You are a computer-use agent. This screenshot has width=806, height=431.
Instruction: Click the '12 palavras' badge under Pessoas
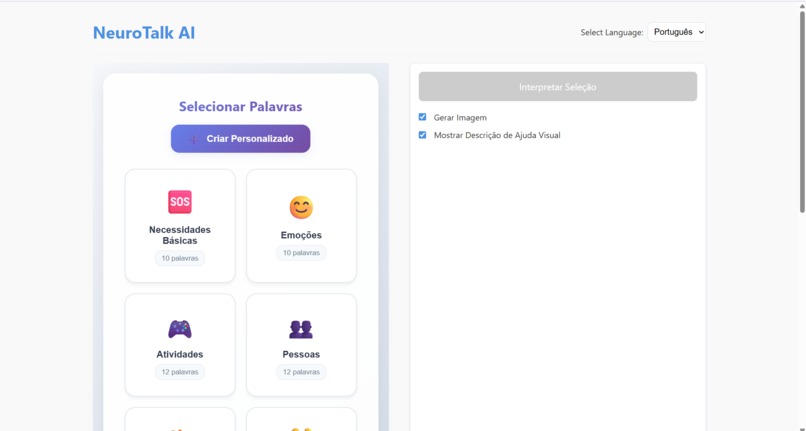(301, 372)
